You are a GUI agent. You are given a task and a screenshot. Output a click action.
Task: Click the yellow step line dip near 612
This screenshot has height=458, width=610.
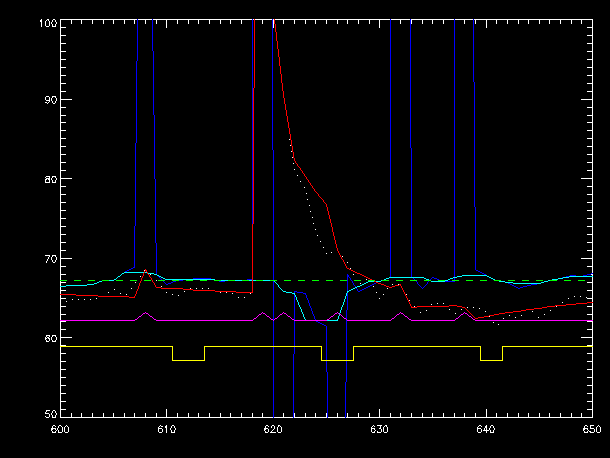pos(189,360)
